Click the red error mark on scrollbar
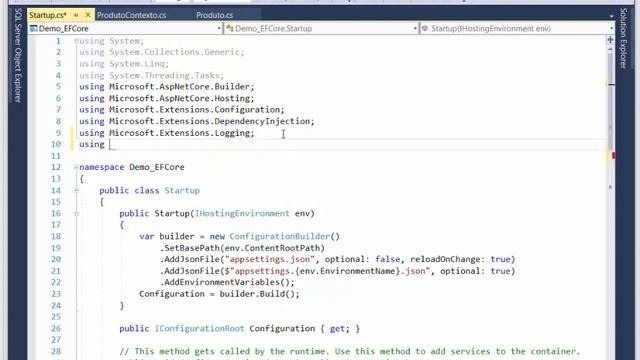This screenshot has width=640, height=360. click(613, 156)
